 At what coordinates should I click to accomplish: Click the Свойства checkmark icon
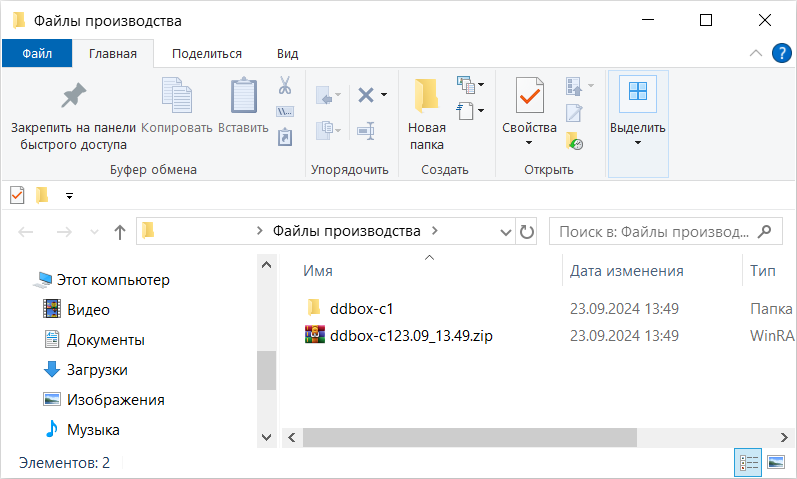pyautogui.click(x=530, y=95)
